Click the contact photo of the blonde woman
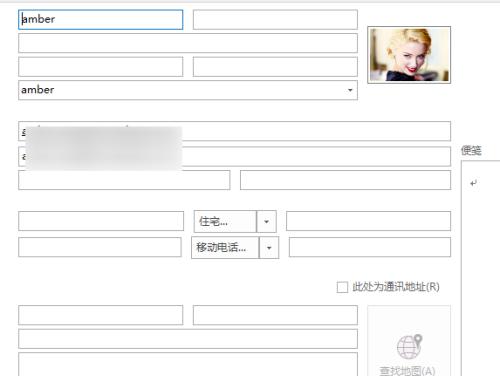Viewport: 500px width, 376px height. 409,55
